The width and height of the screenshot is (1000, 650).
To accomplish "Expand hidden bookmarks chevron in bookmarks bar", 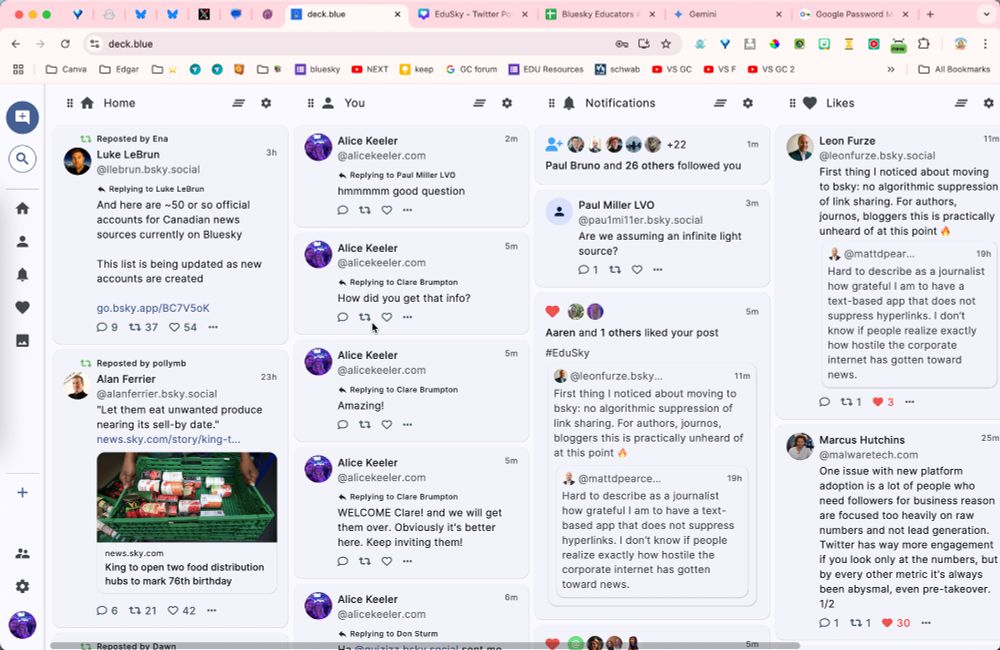I will click(891, 69).
